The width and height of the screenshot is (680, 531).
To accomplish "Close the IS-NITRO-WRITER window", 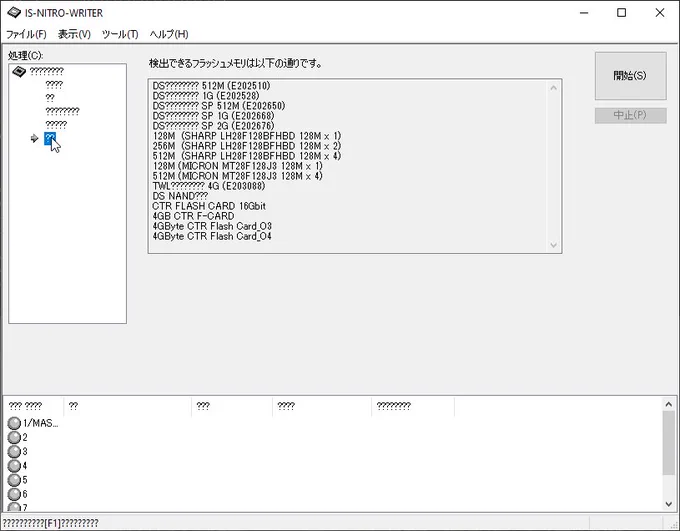I will [660, 13].
